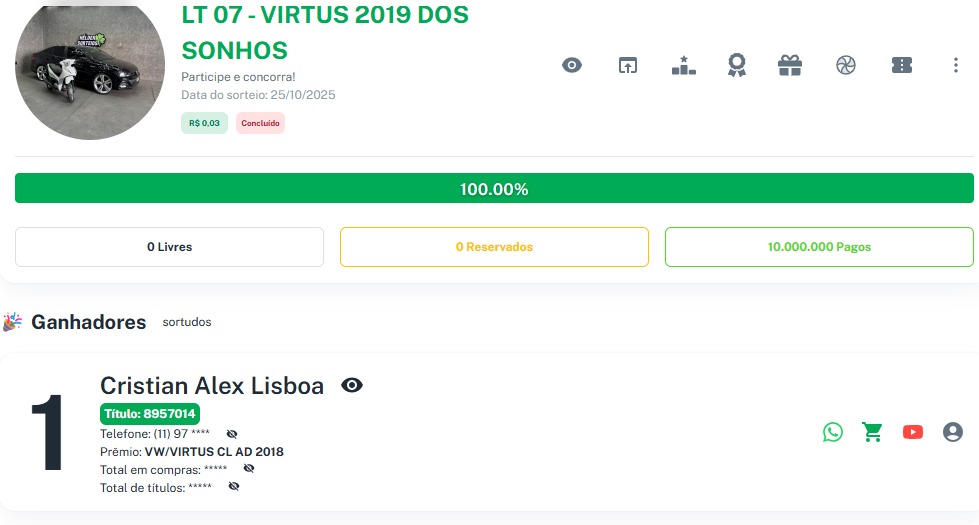Show the hidden Total em compras value

pos(249,468)
